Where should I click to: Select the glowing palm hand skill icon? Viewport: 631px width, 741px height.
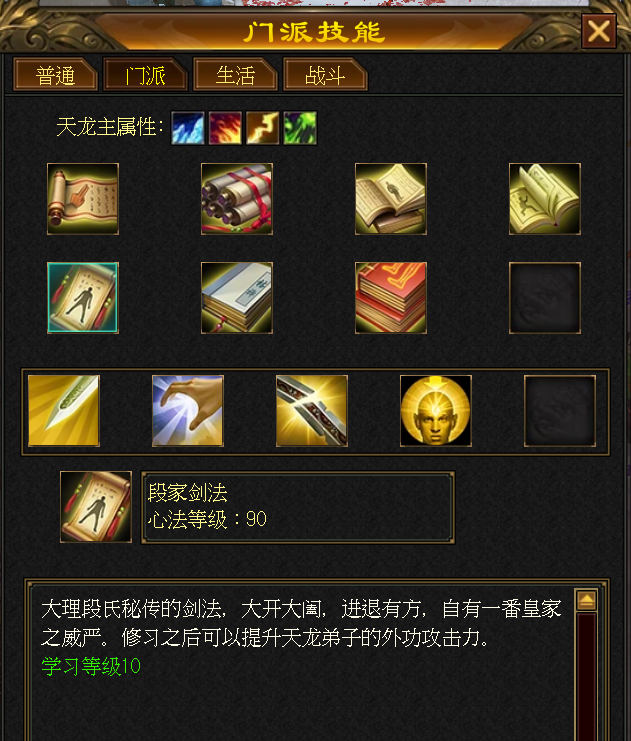188,411
